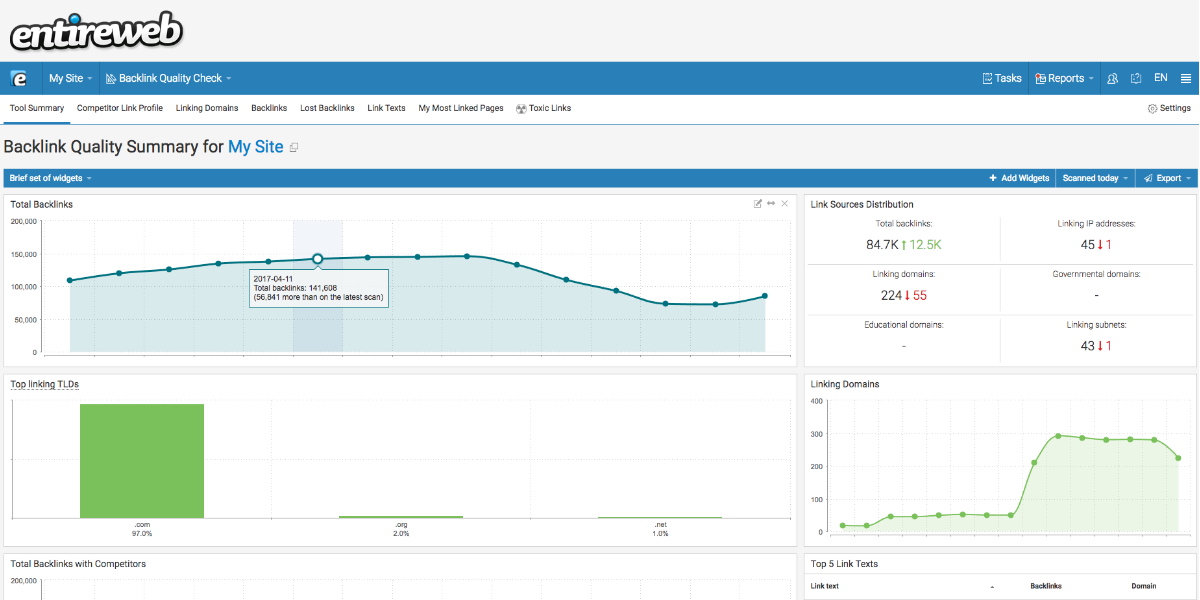Click Linking IP addresses value 45
Image resolution: width=1200 pixels, height=600 pixels.
click(x=1088, y=244)
